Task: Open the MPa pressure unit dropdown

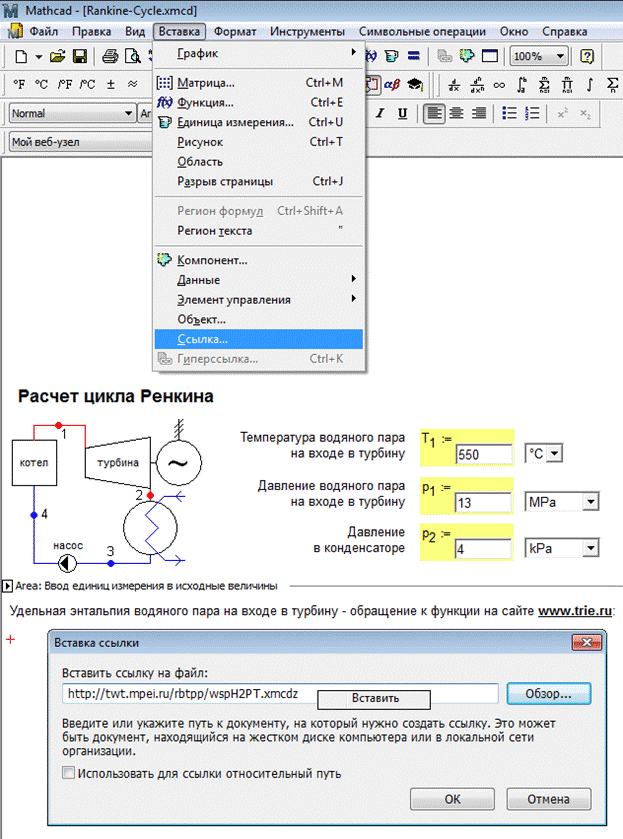Action: [x=591, y=502]
